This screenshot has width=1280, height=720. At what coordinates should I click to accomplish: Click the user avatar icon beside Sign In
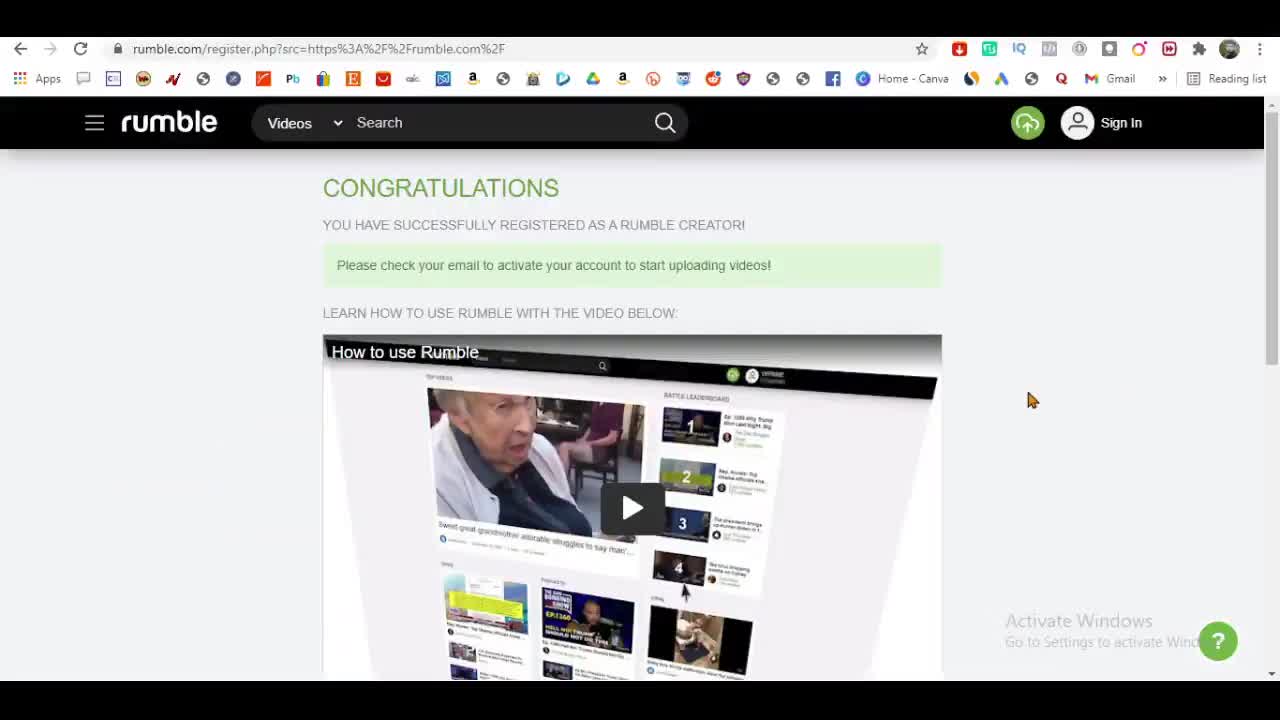pos(1077,123)
